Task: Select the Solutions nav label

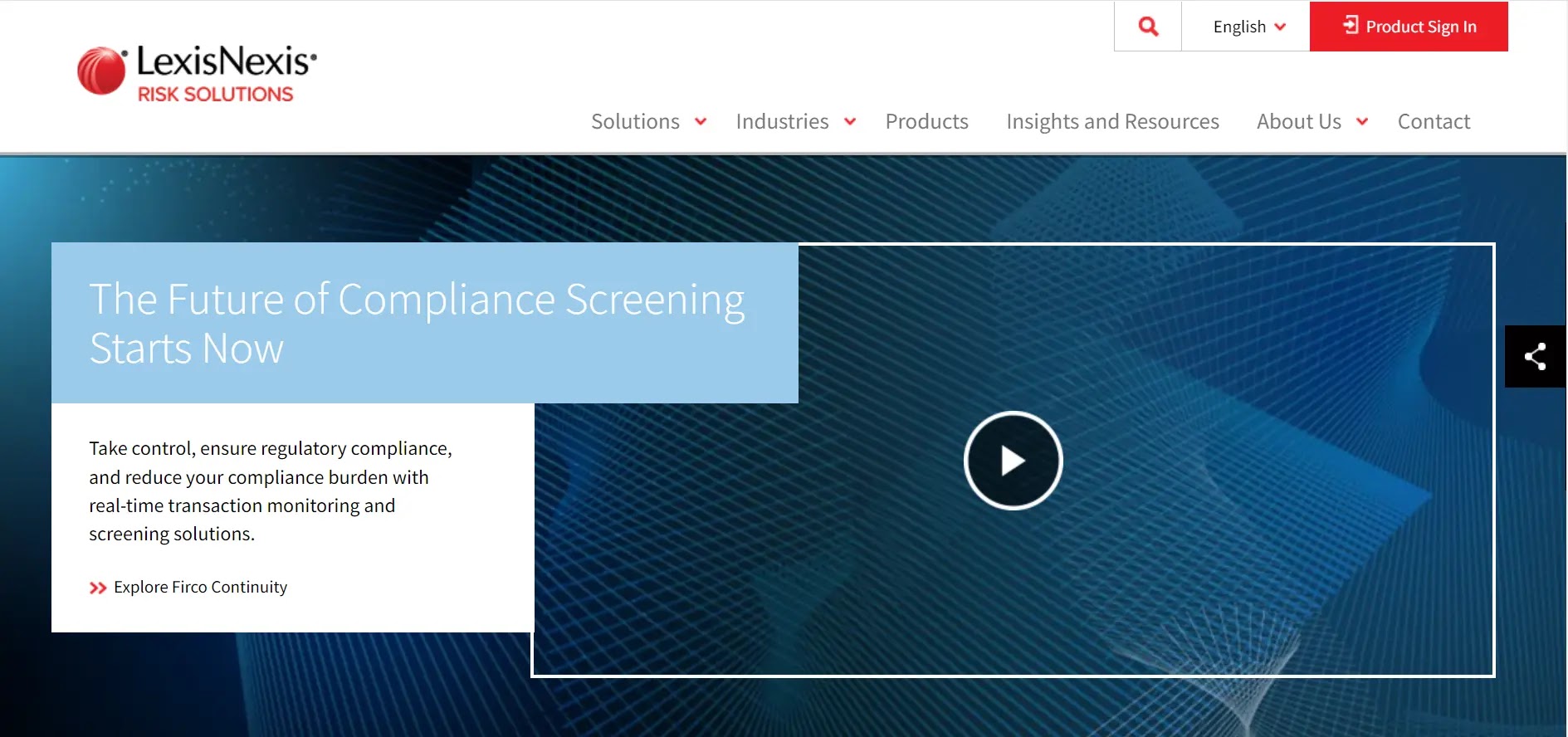Action: (635, 122)
